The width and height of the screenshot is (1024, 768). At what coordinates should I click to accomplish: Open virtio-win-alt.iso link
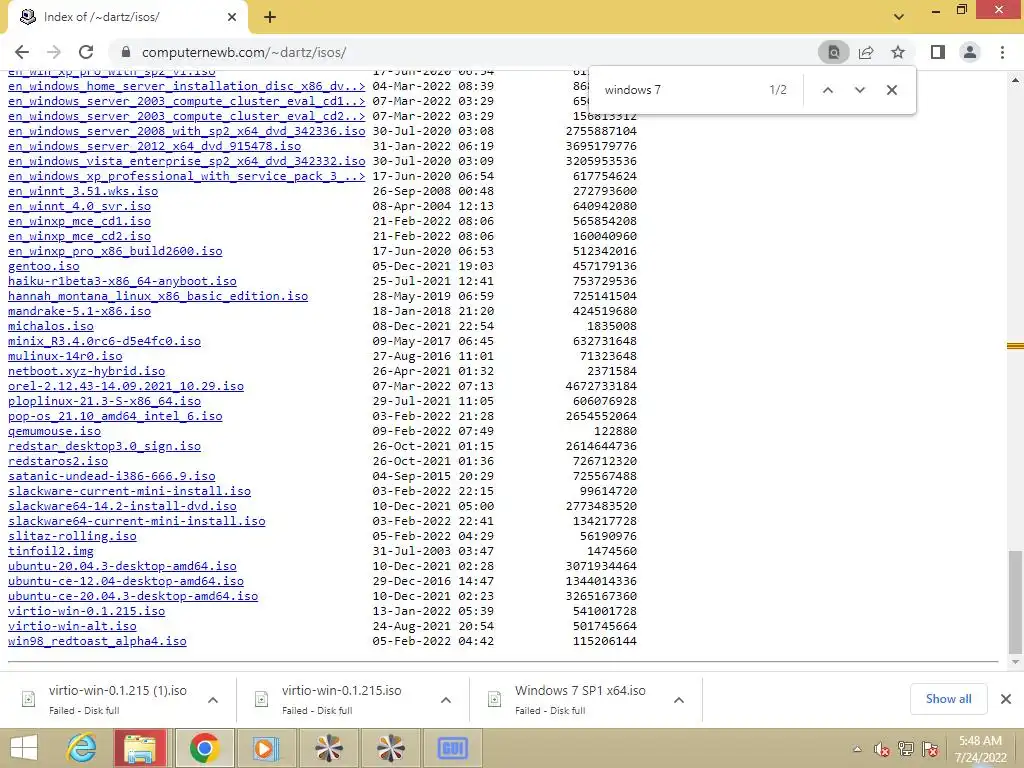pyautogui.click(x=72, y=626)
